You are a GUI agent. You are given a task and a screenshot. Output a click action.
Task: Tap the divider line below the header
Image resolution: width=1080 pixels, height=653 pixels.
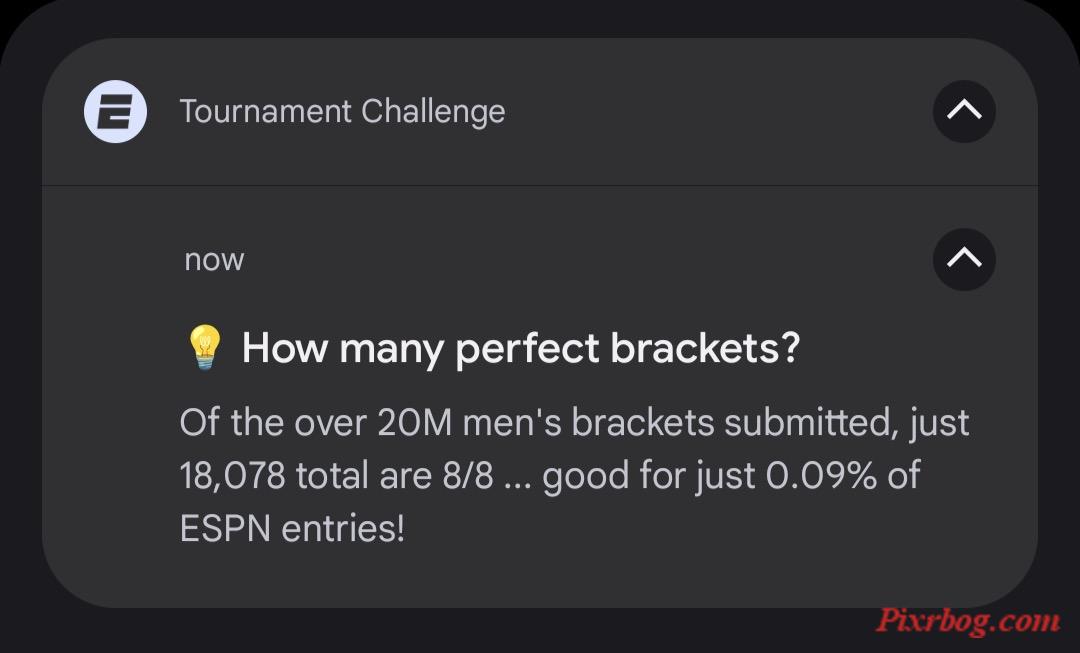(540, 185)
